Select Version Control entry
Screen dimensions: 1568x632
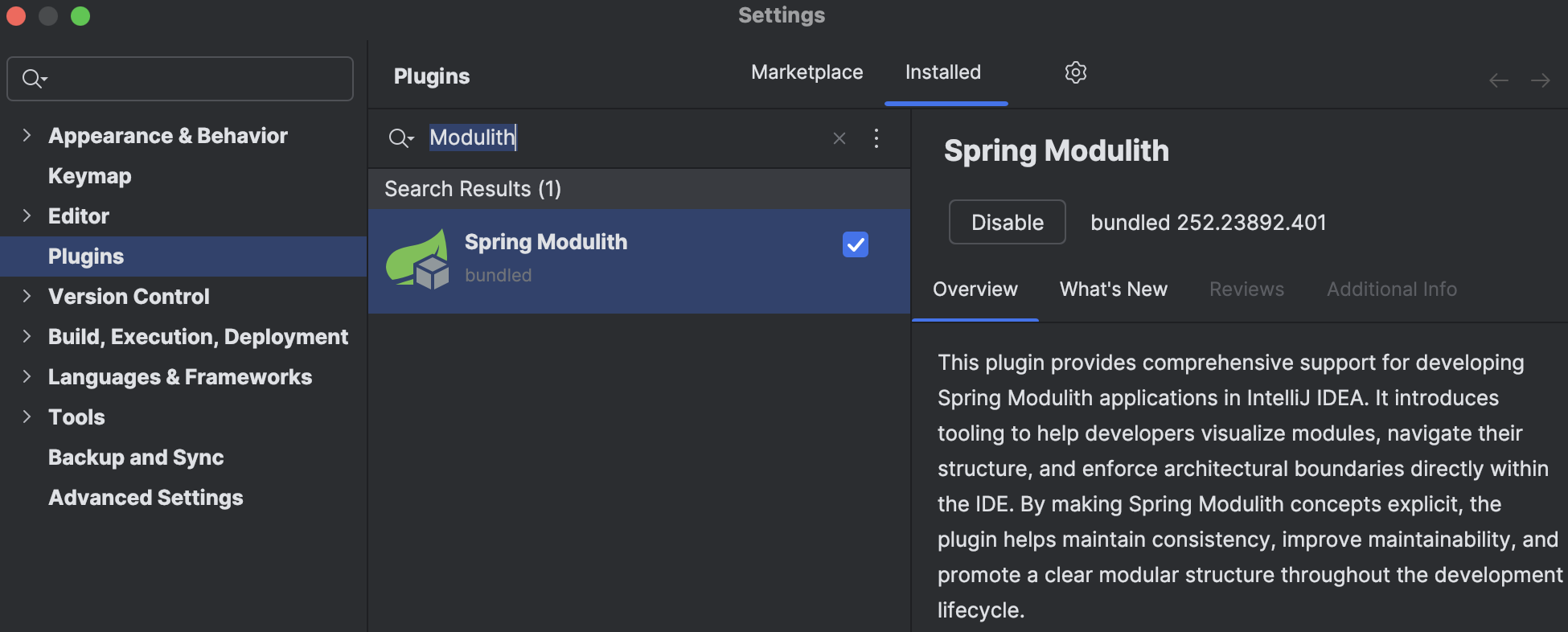129,297
